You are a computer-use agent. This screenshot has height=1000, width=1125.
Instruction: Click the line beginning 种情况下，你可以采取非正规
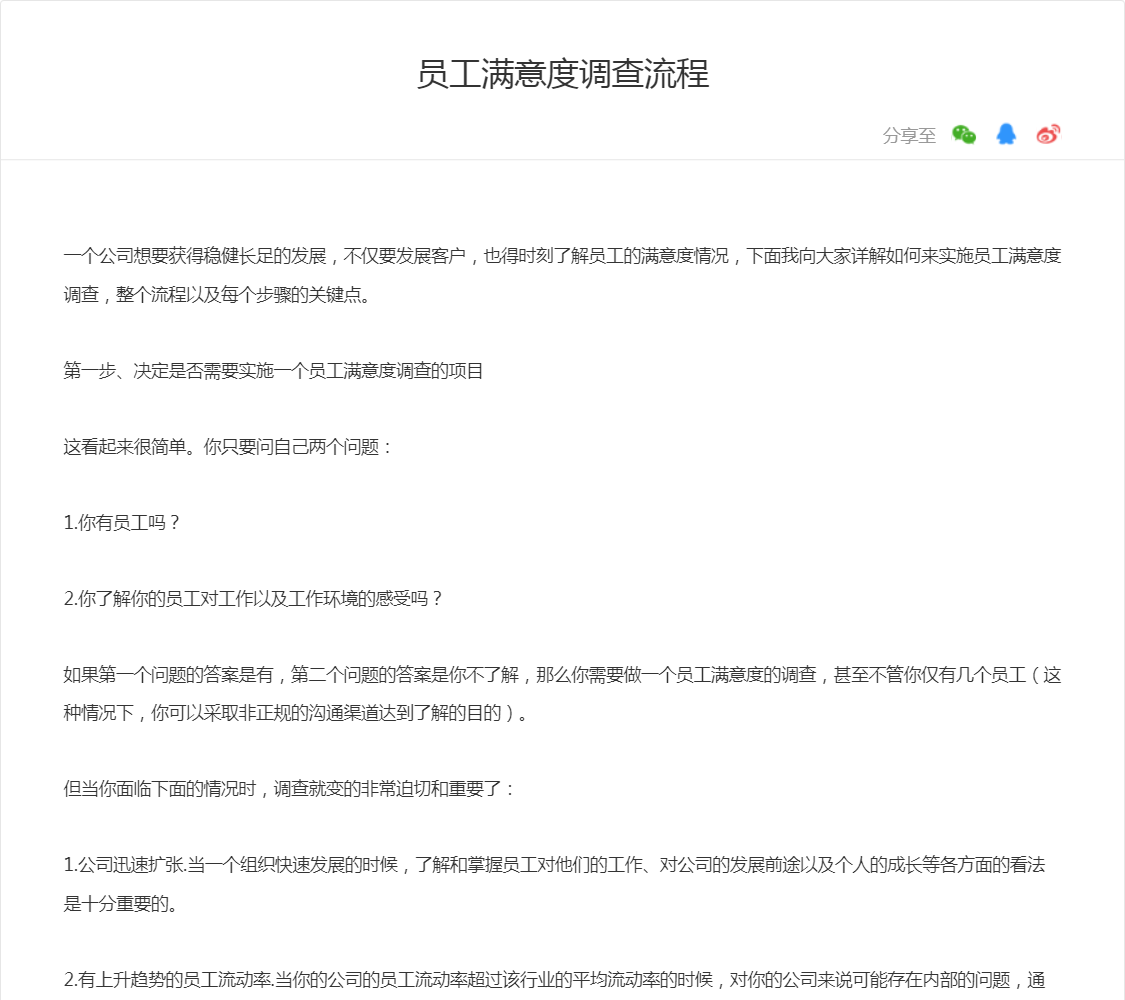coord(296,713)
